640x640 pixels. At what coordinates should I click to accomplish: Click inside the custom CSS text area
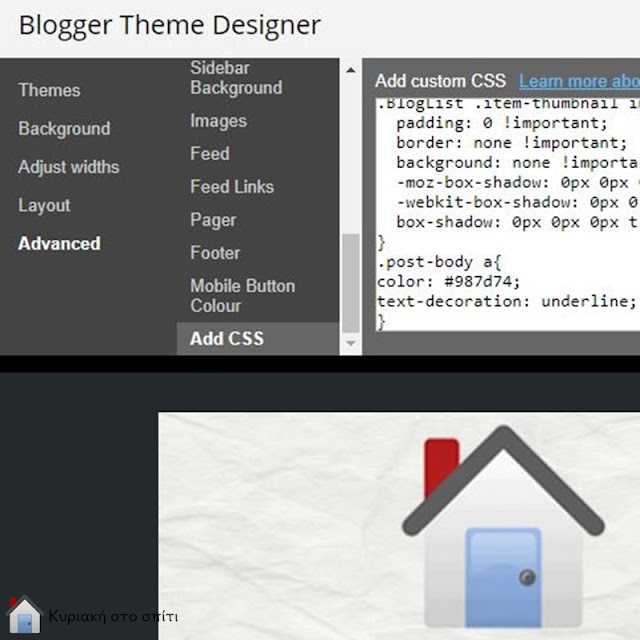pos(508,215)
